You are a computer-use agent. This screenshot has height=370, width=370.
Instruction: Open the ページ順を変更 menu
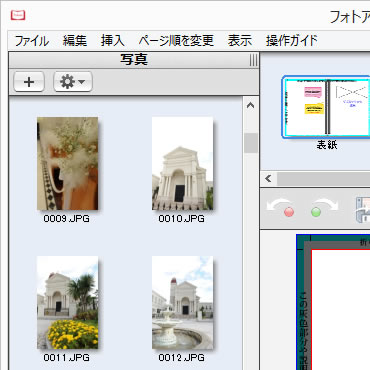tap(176, 41)
